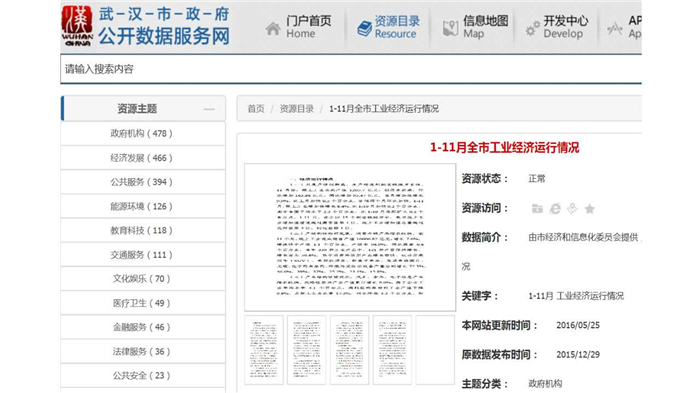Click the books icon beside 资源目录
700x393 pixels.
[x=364, y=29]
